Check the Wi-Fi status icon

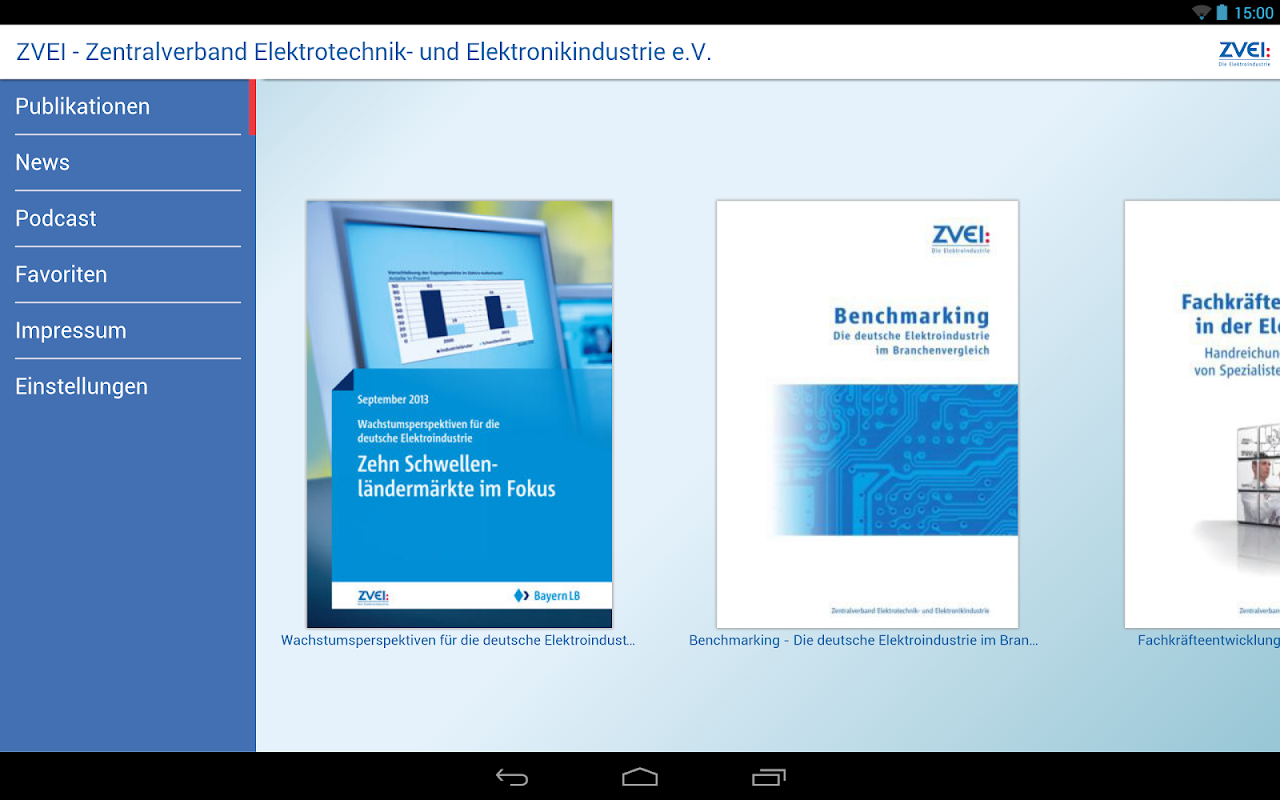pos(1201,12)
